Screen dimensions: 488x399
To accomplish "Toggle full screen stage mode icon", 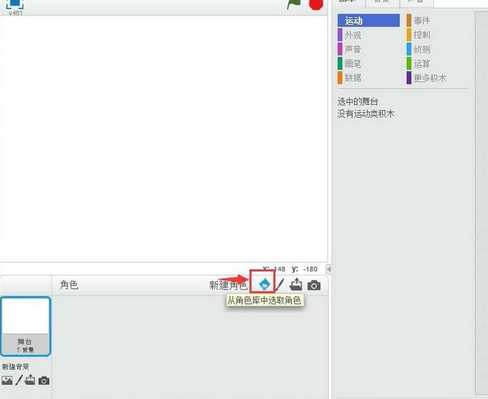I will click(x=15, y=4).
